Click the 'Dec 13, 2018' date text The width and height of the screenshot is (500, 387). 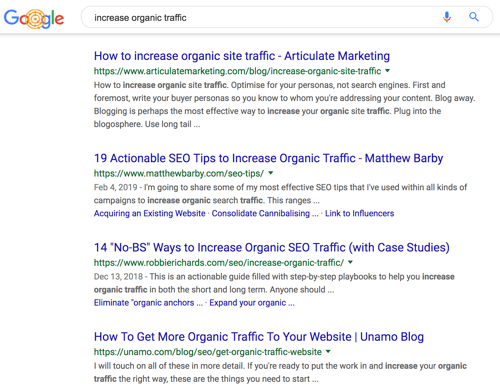click(118, 277)
